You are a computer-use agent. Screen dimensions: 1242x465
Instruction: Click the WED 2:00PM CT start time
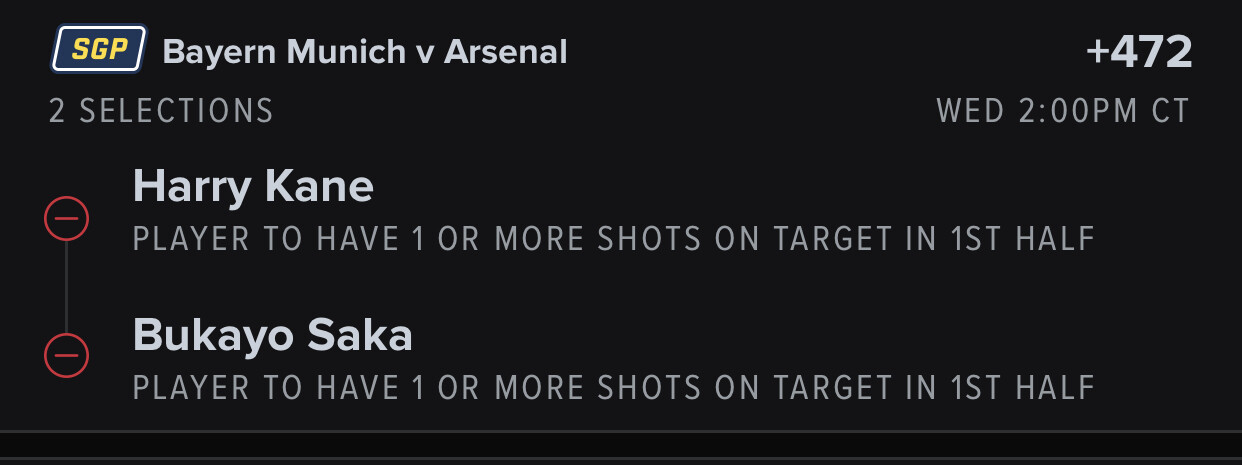(x=1063, y=111)
